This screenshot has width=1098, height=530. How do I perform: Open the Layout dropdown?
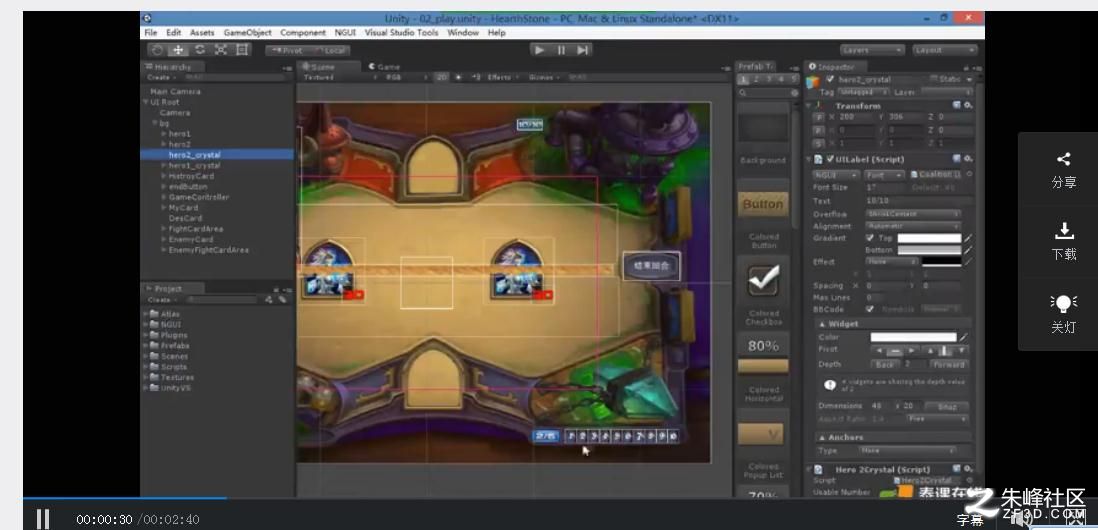pyautogui.click(x=944, y=50)
